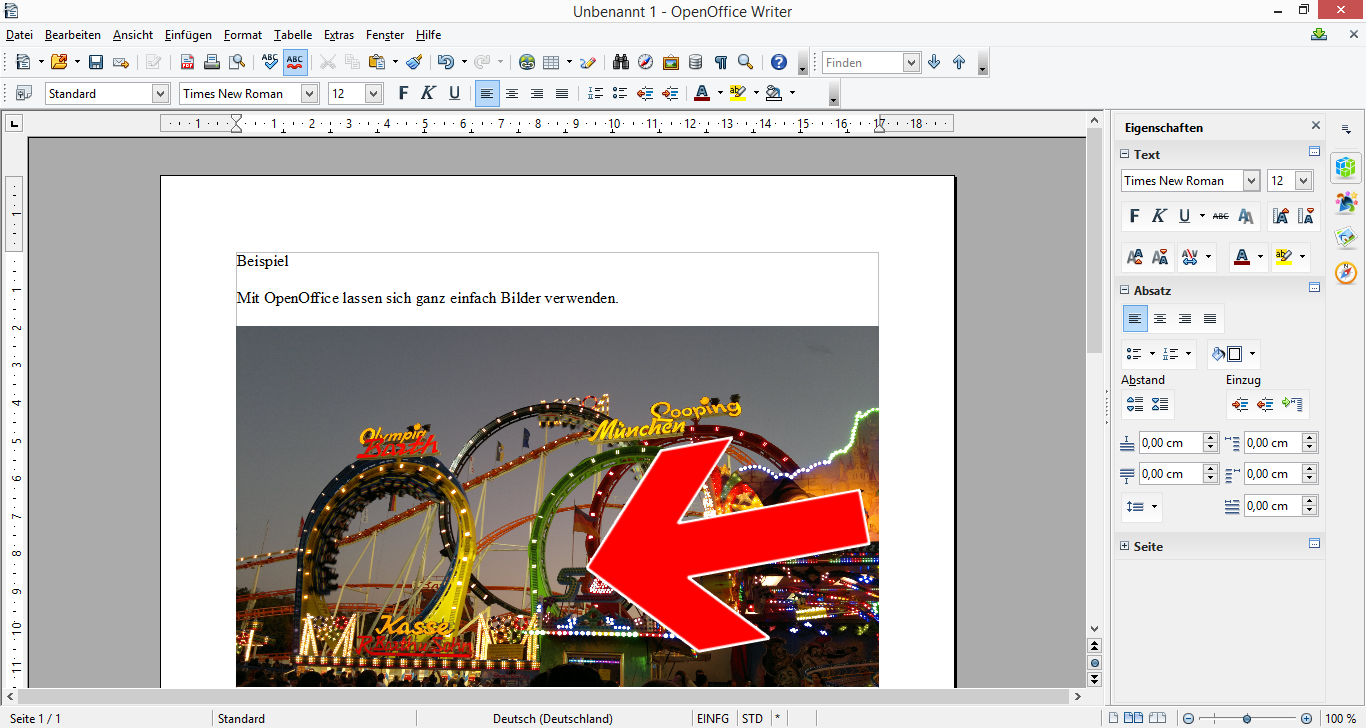Open the paragraph style dropdown
Screen dimensions: 1366x728
click(160, 93)
